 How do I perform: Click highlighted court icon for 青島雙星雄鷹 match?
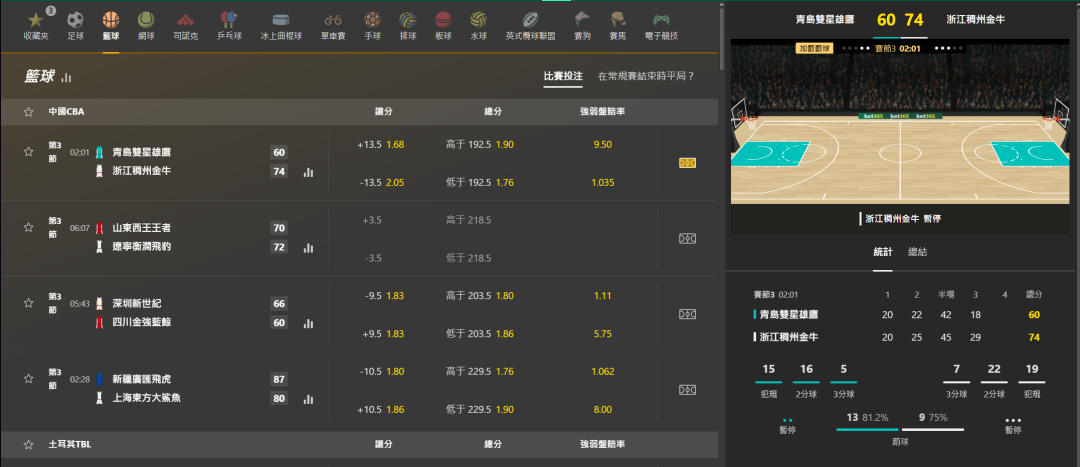(687, 163)
